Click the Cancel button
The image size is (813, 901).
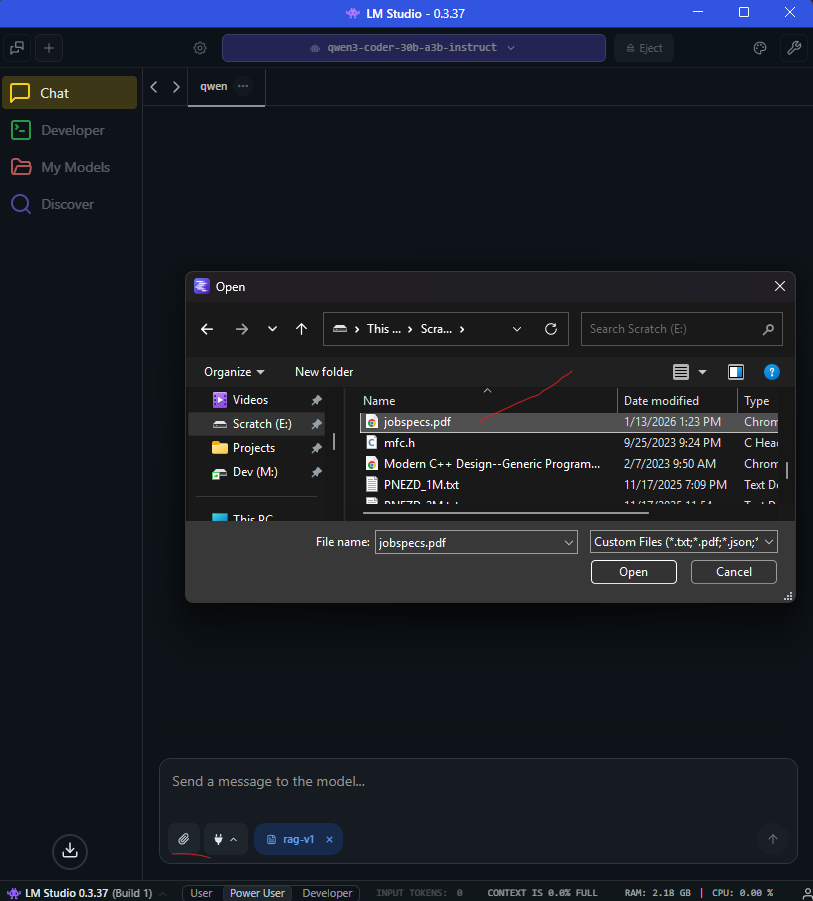(734, 572)
